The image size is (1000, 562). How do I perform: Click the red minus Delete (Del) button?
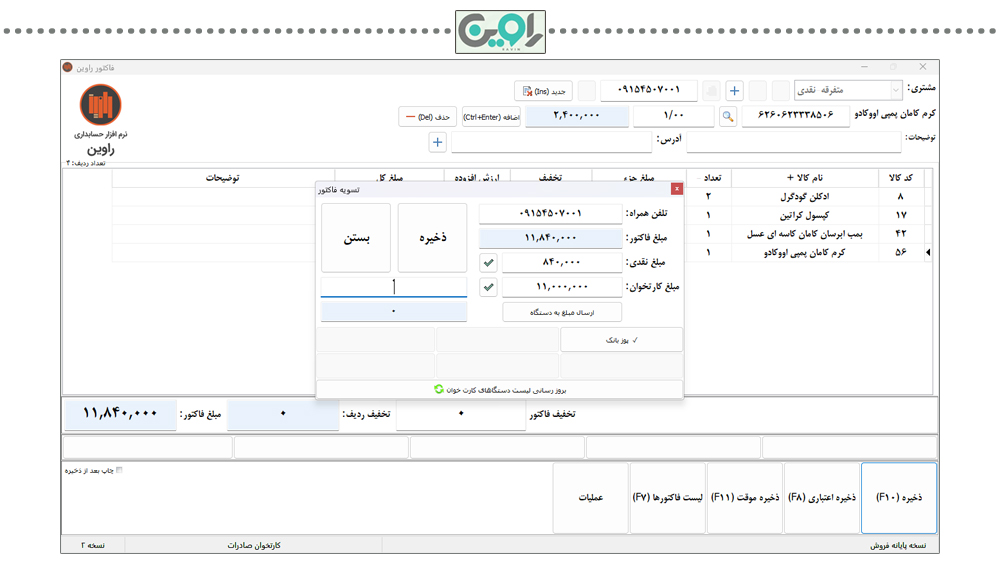[427, 117]
